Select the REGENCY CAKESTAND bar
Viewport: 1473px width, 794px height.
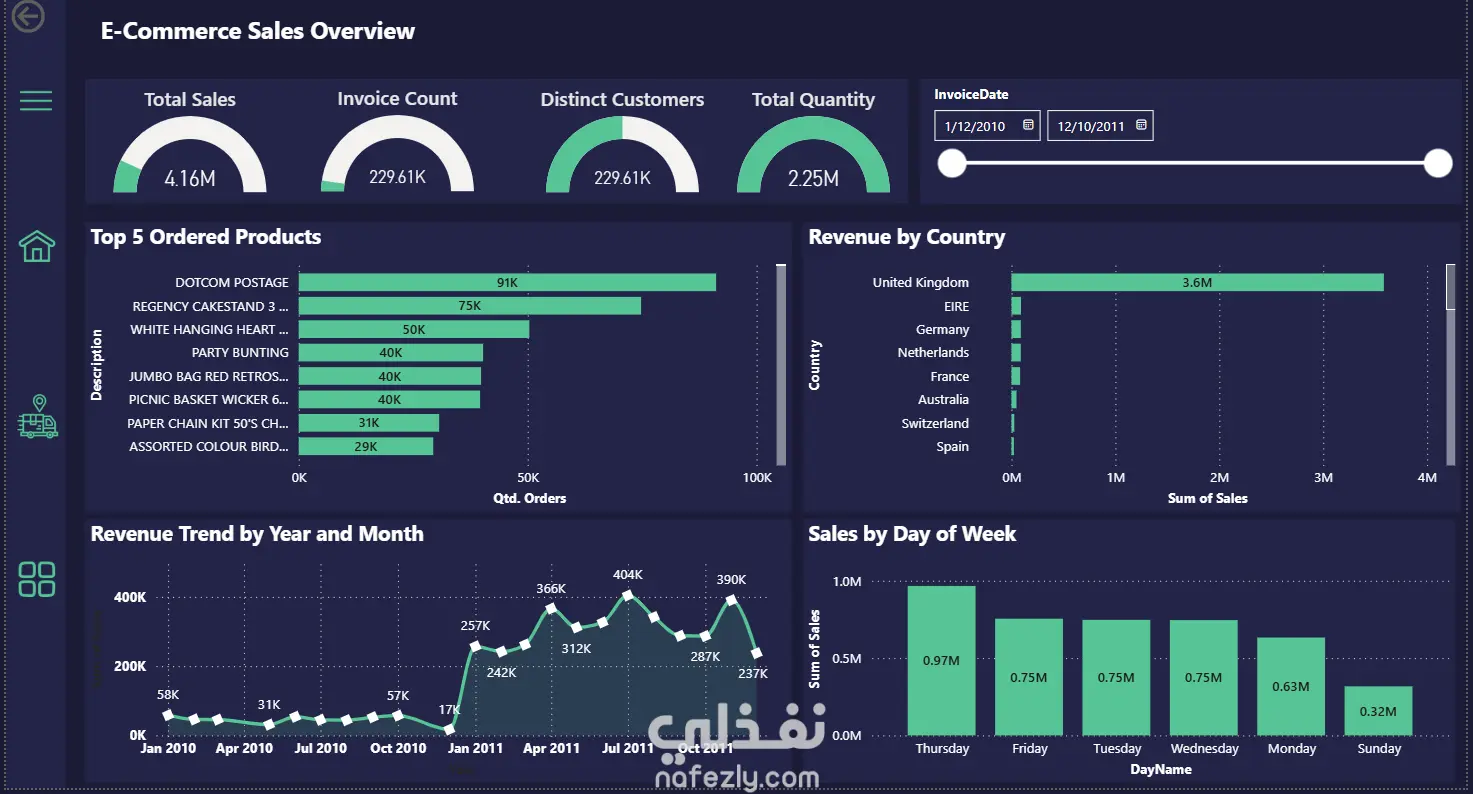pos(470,306)
